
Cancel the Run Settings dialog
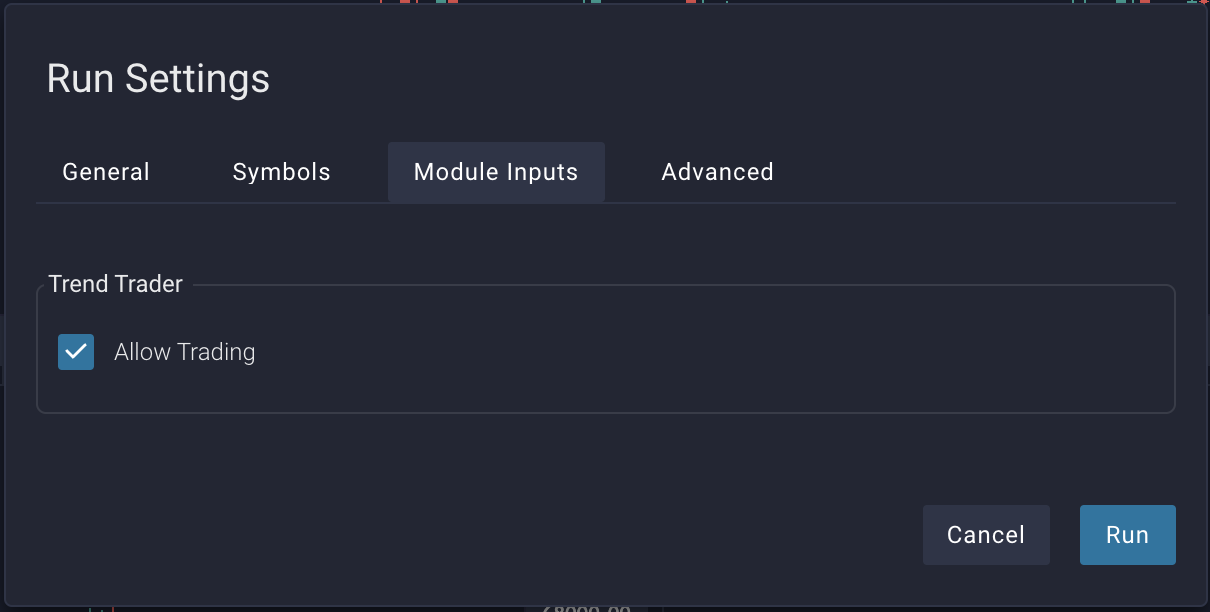pos(985,535)
